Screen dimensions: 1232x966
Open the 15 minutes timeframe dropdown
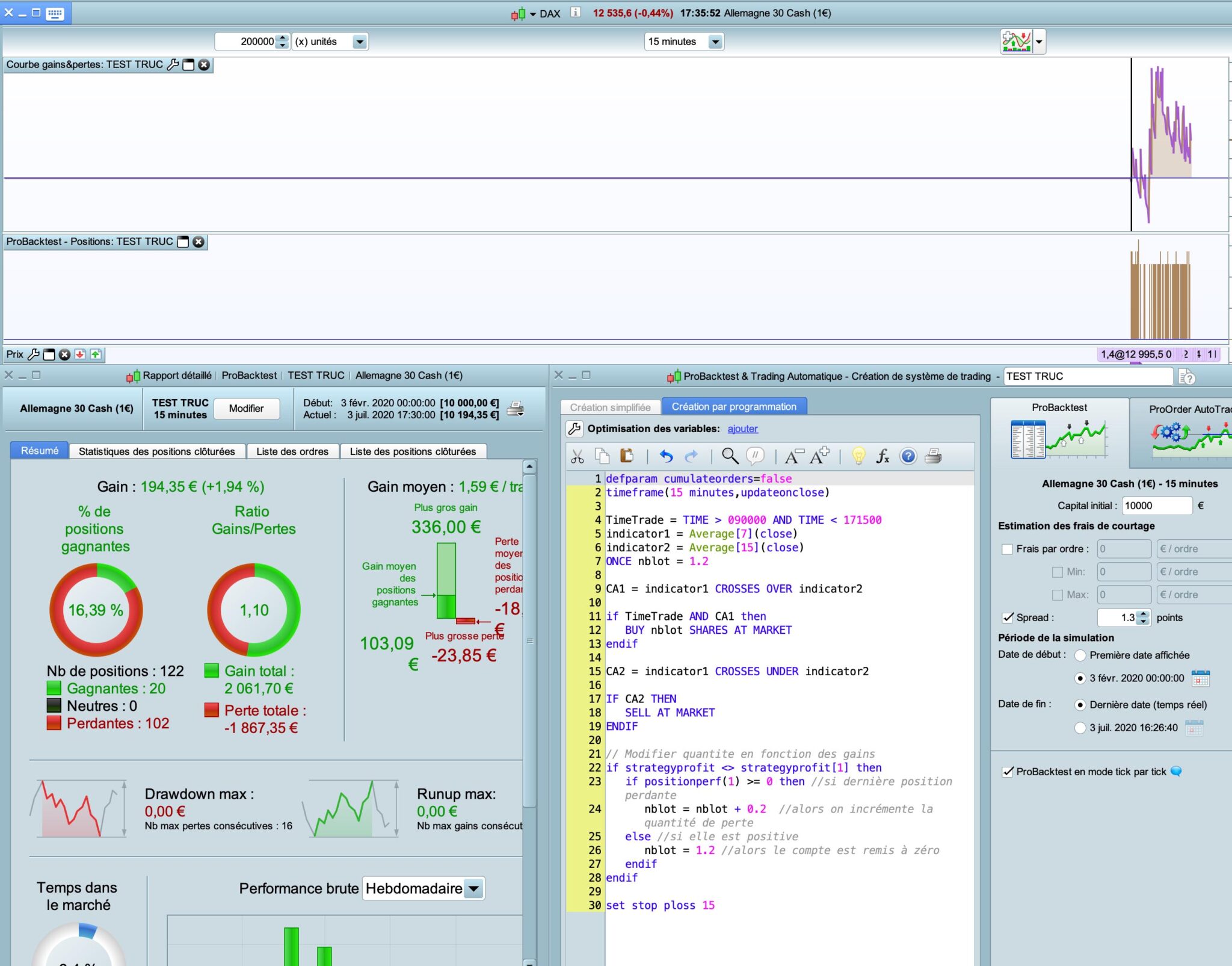[x=715, y=42]
